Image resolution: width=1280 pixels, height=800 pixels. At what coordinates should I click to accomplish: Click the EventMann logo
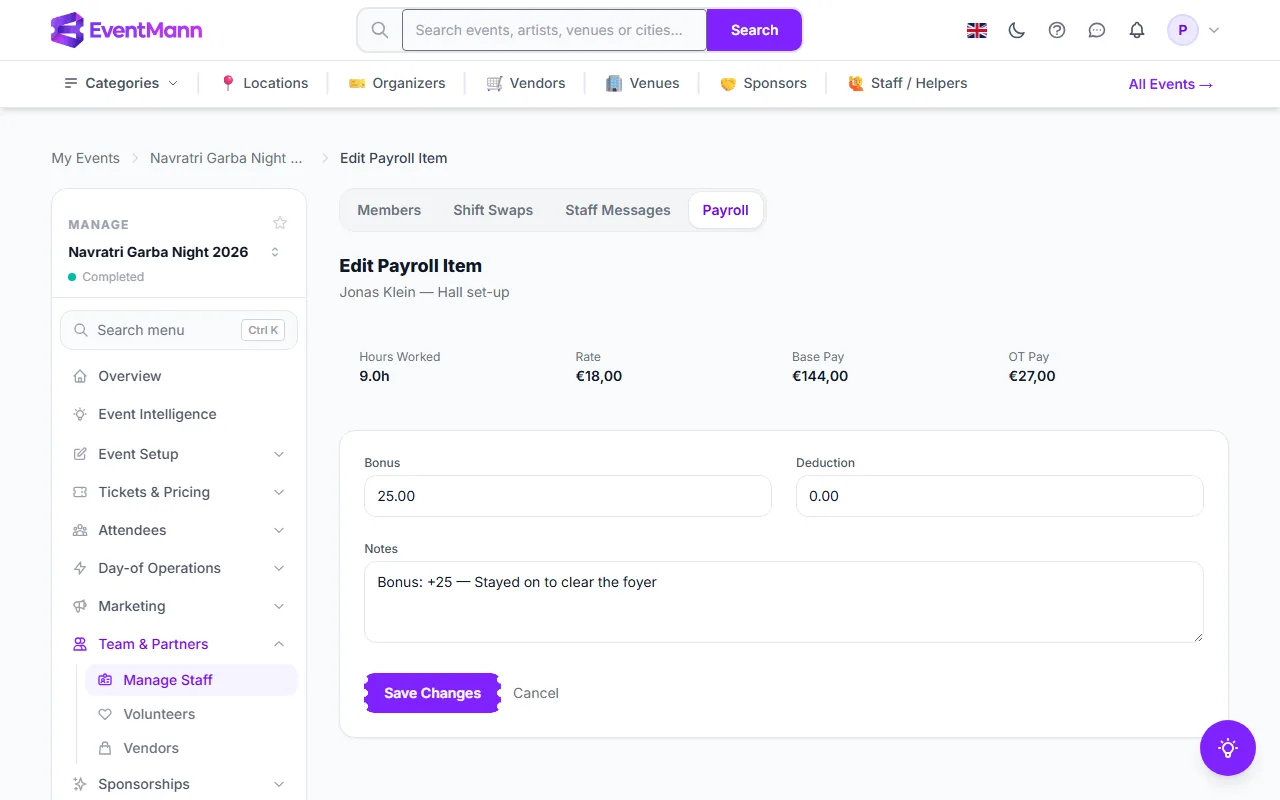click(126, 30)
